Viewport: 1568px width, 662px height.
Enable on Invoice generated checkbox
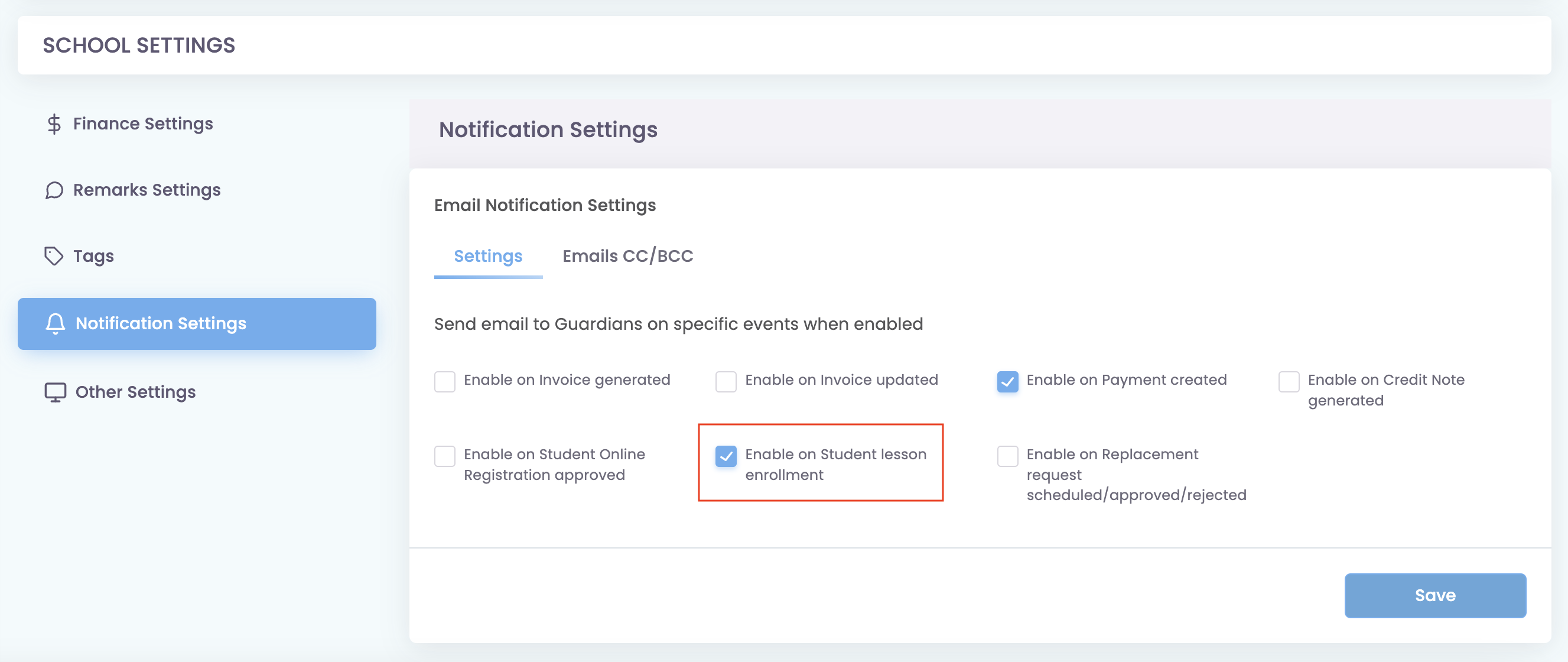point(445,382)
